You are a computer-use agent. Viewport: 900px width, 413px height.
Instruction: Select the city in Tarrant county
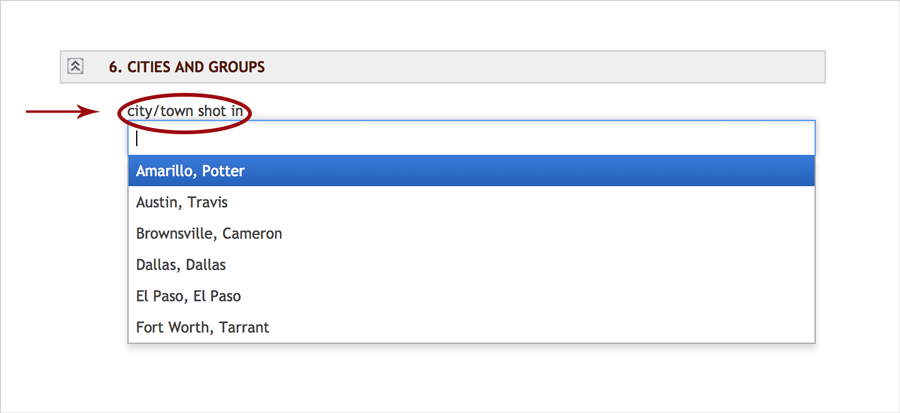[x=202, y=327]
